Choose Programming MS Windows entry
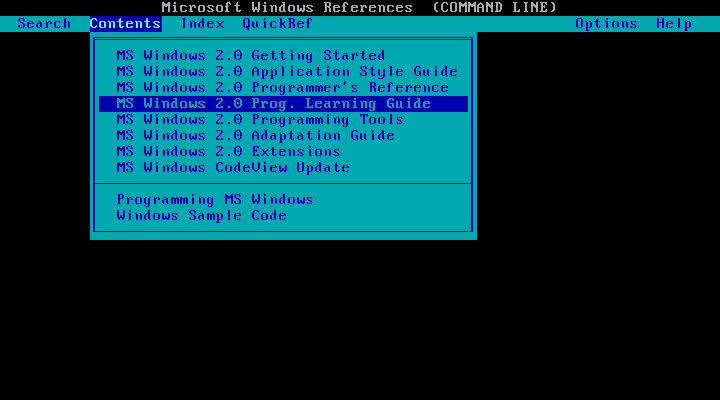 point(283,200)
